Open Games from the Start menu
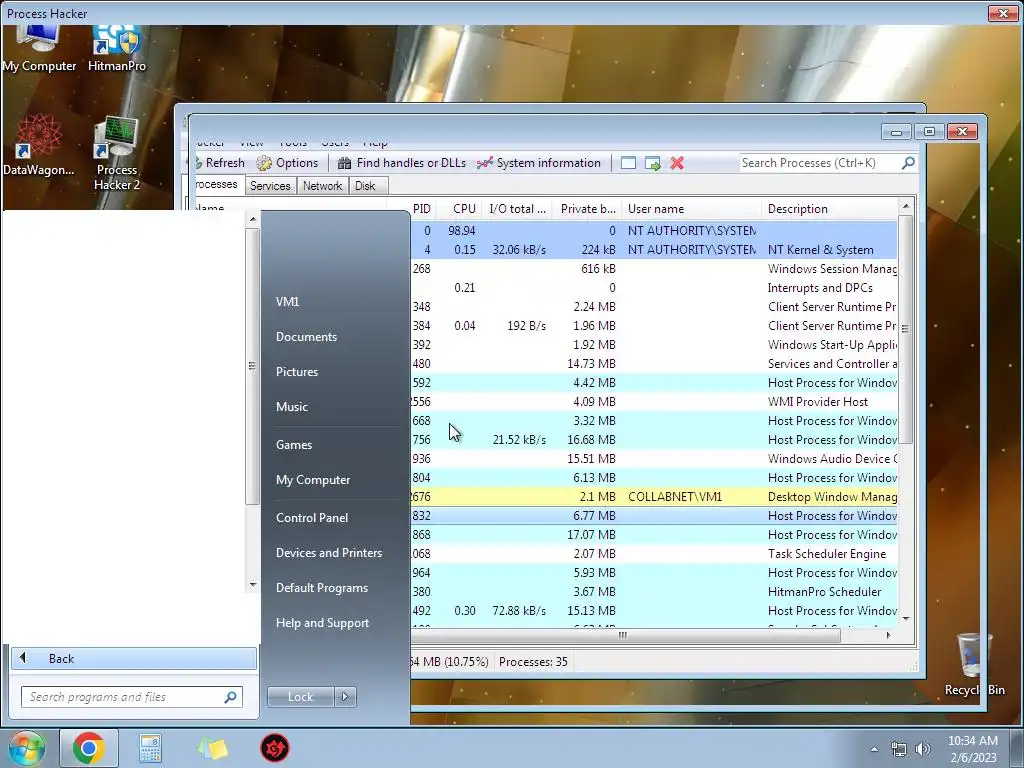1024x768 pixels. 294,445
